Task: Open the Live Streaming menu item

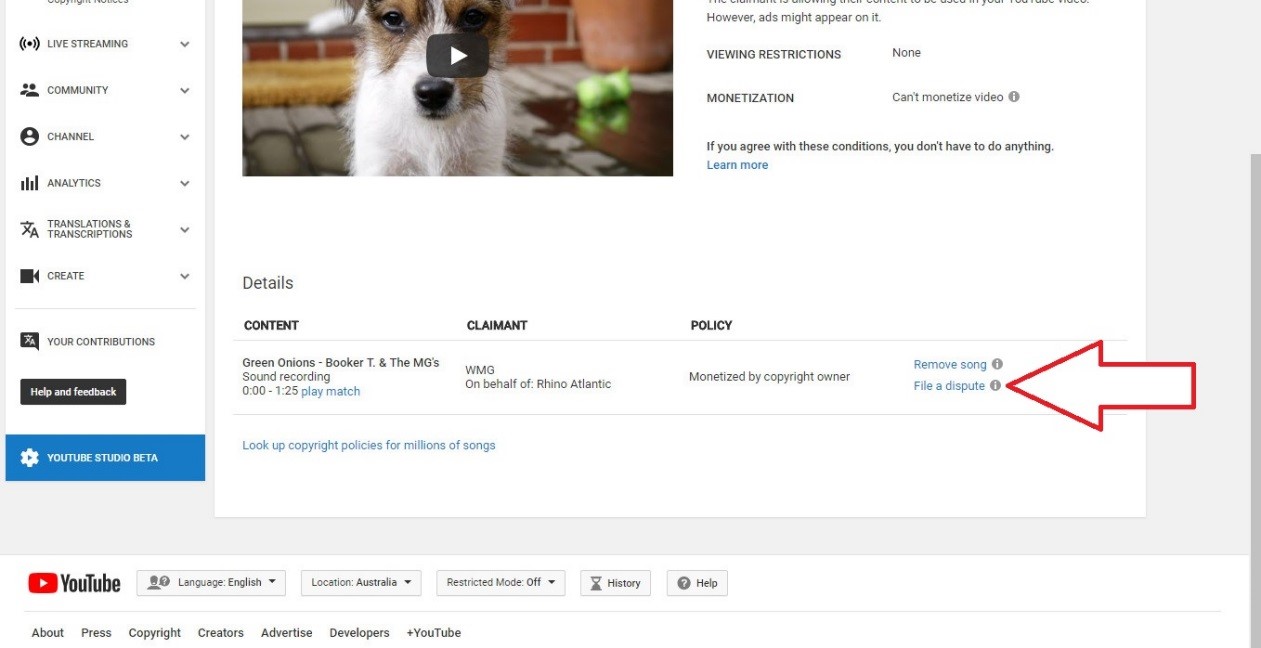Action: click(105, 44)
